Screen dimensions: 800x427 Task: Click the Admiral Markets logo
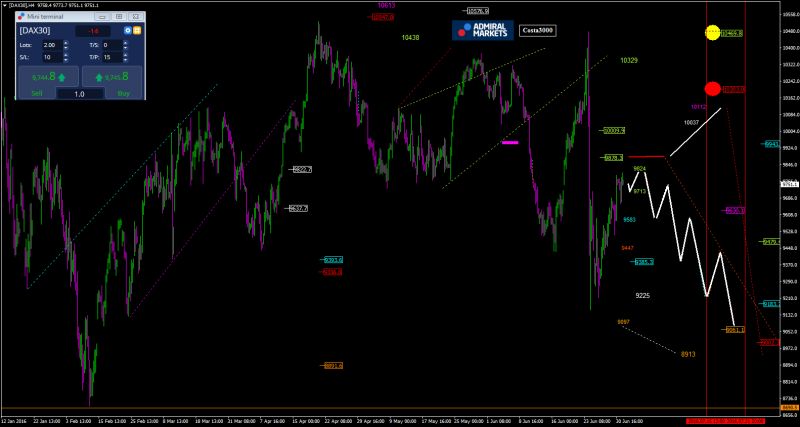[482, 31]
